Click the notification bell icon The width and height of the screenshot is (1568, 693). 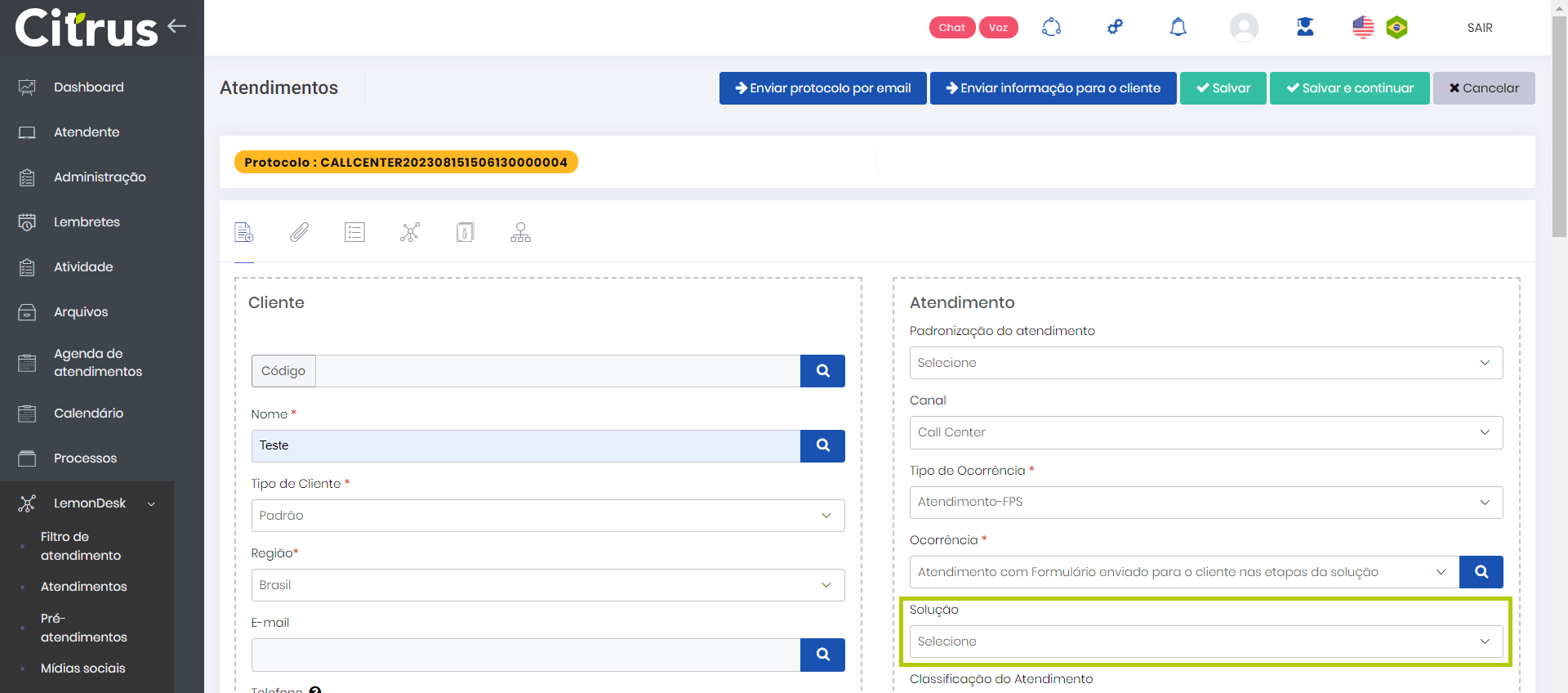pyautogui.click(x=1178, y=28)
